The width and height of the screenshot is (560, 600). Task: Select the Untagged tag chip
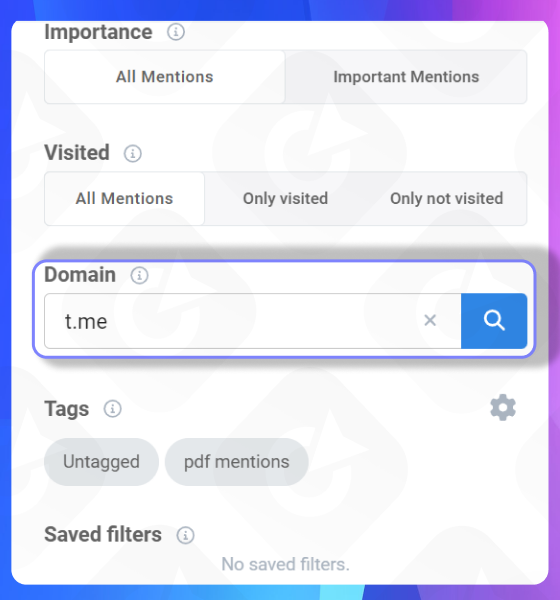click(x=101, y=462)
